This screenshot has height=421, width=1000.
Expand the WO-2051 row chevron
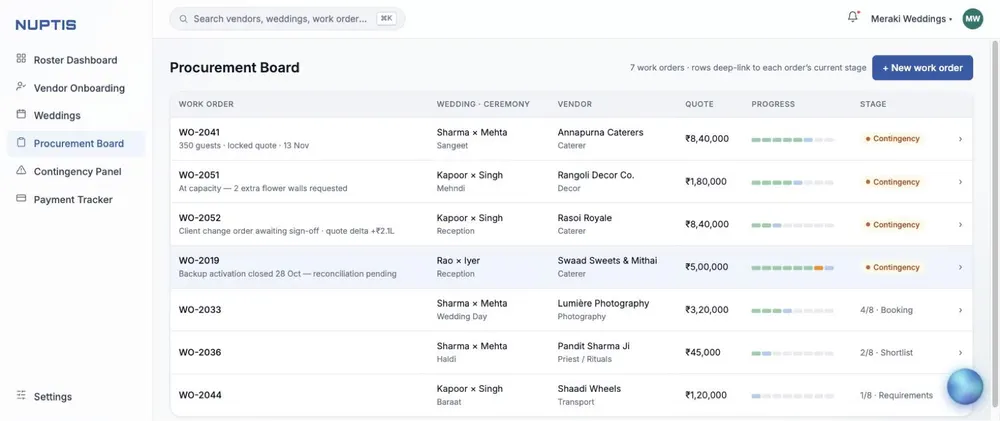tap(960, 182)
